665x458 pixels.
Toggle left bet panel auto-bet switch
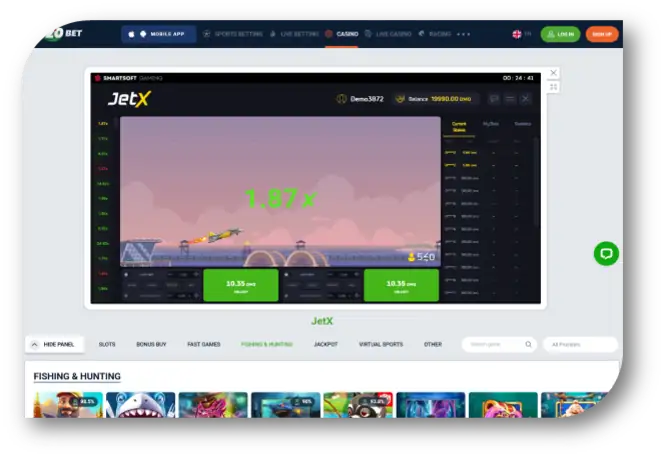[126, 275]
